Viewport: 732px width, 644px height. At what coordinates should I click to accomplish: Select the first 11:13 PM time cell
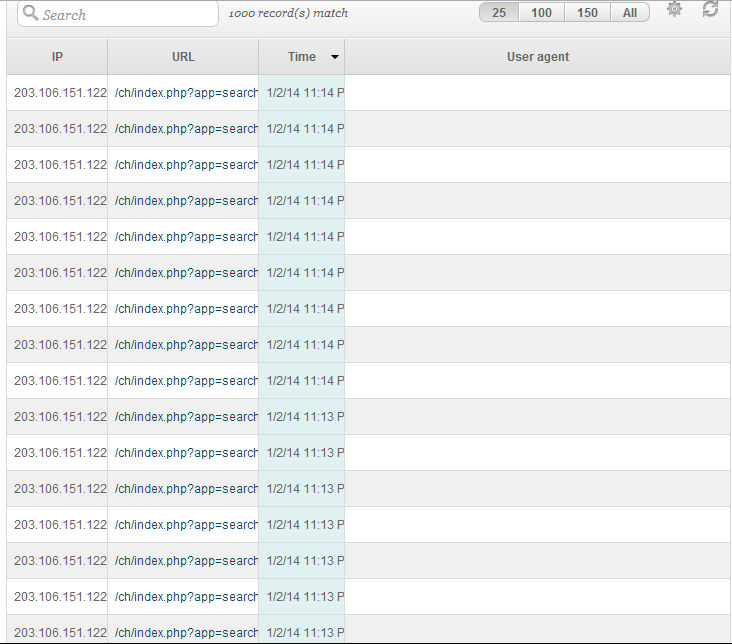(x=302, y=417)
